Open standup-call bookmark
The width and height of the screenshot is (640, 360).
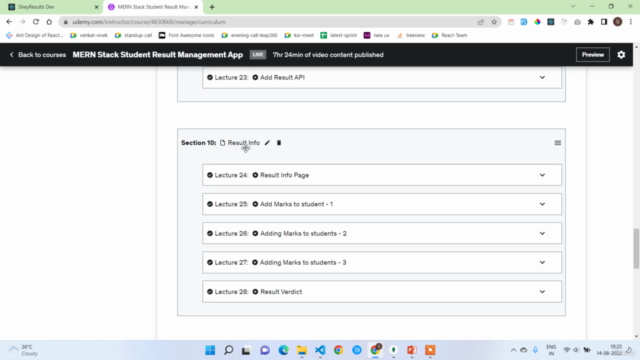coord(133,36)
